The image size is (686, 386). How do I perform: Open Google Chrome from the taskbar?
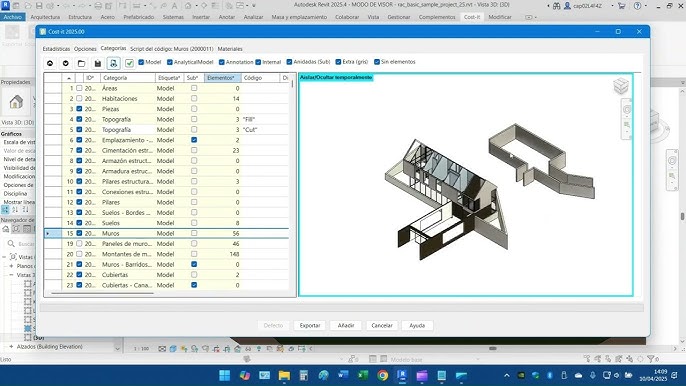point(382,375)
